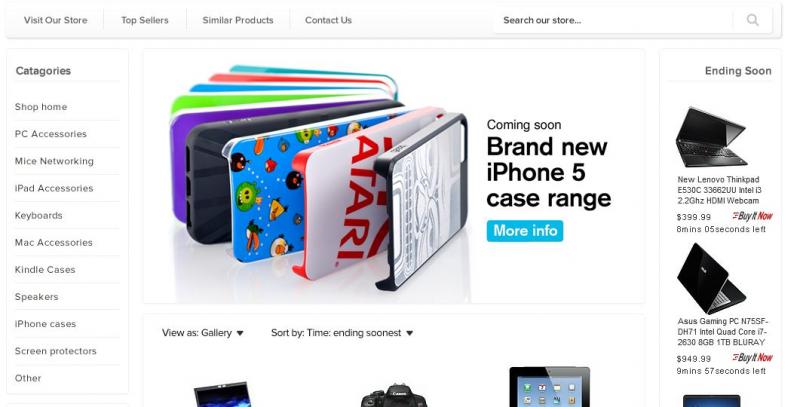Go to Visit Our Store
Screen dimensions: 800x407
coord(56,20)
